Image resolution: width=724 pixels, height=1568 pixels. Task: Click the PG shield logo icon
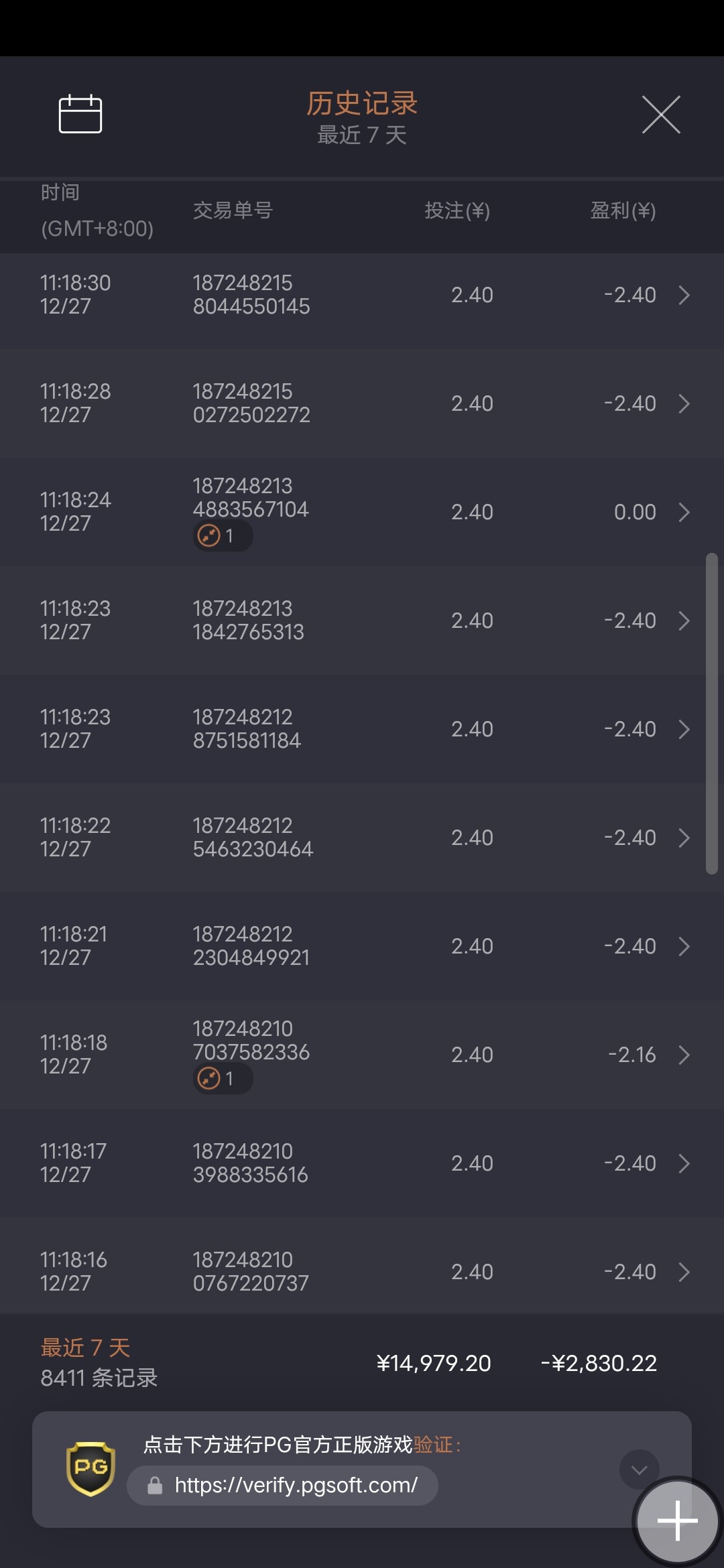pyautogui.click(x=90, y=1469)
